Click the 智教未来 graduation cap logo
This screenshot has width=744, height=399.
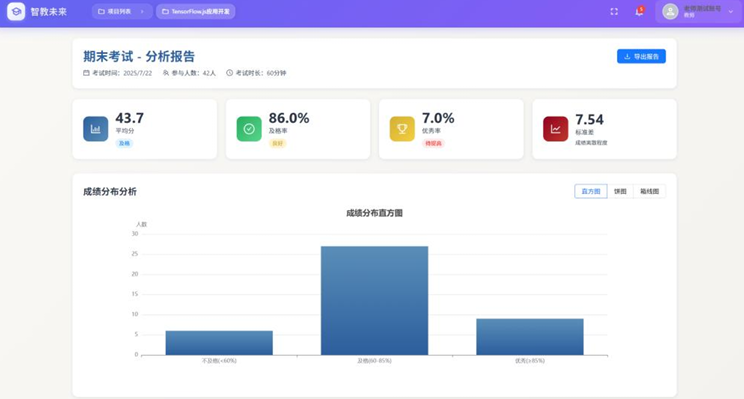[16, 11]
